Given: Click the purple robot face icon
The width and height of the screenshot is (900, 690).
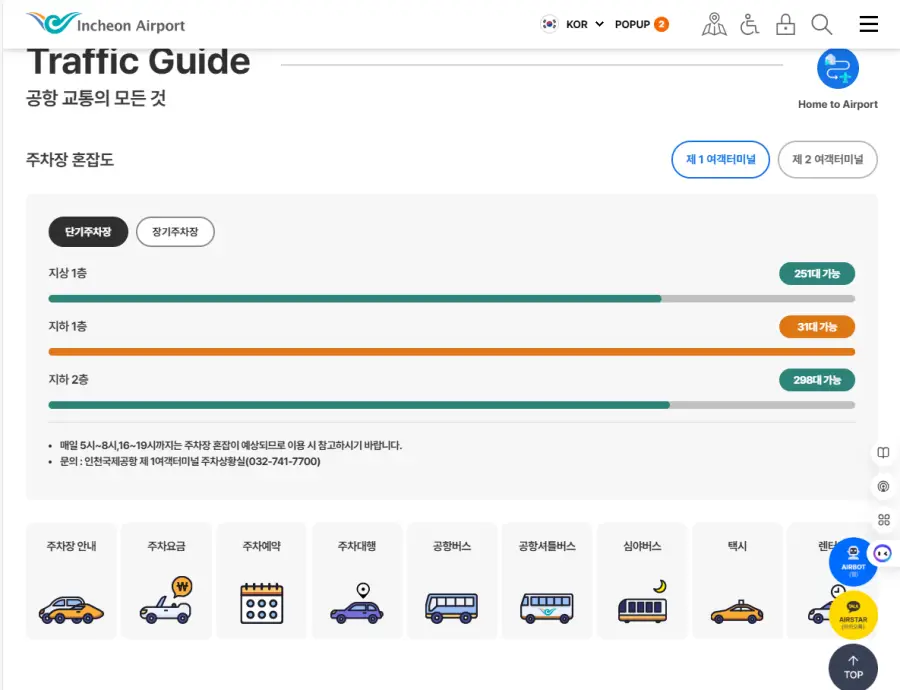Looking at the screenshot, I should (882, 553).
